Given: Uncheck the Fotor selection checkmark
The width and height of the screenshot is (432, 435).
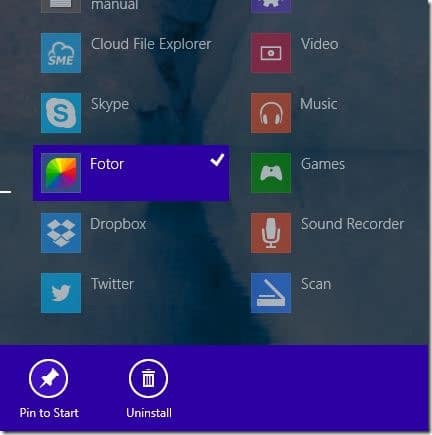Looking at the screenshot, I should (217, 160).
